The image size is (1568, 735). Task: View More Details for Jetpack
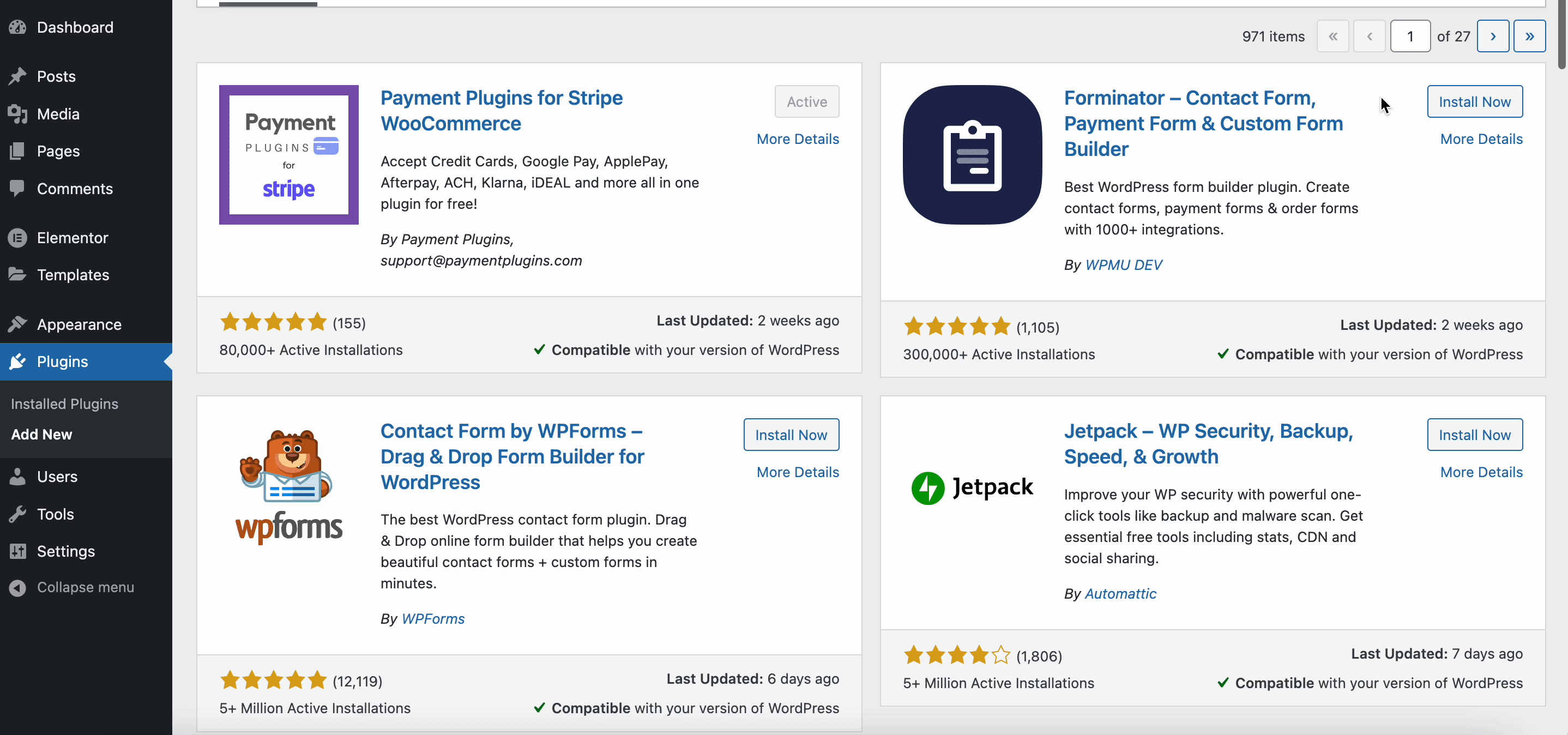pyautogui.click(x=1481, y=472)
